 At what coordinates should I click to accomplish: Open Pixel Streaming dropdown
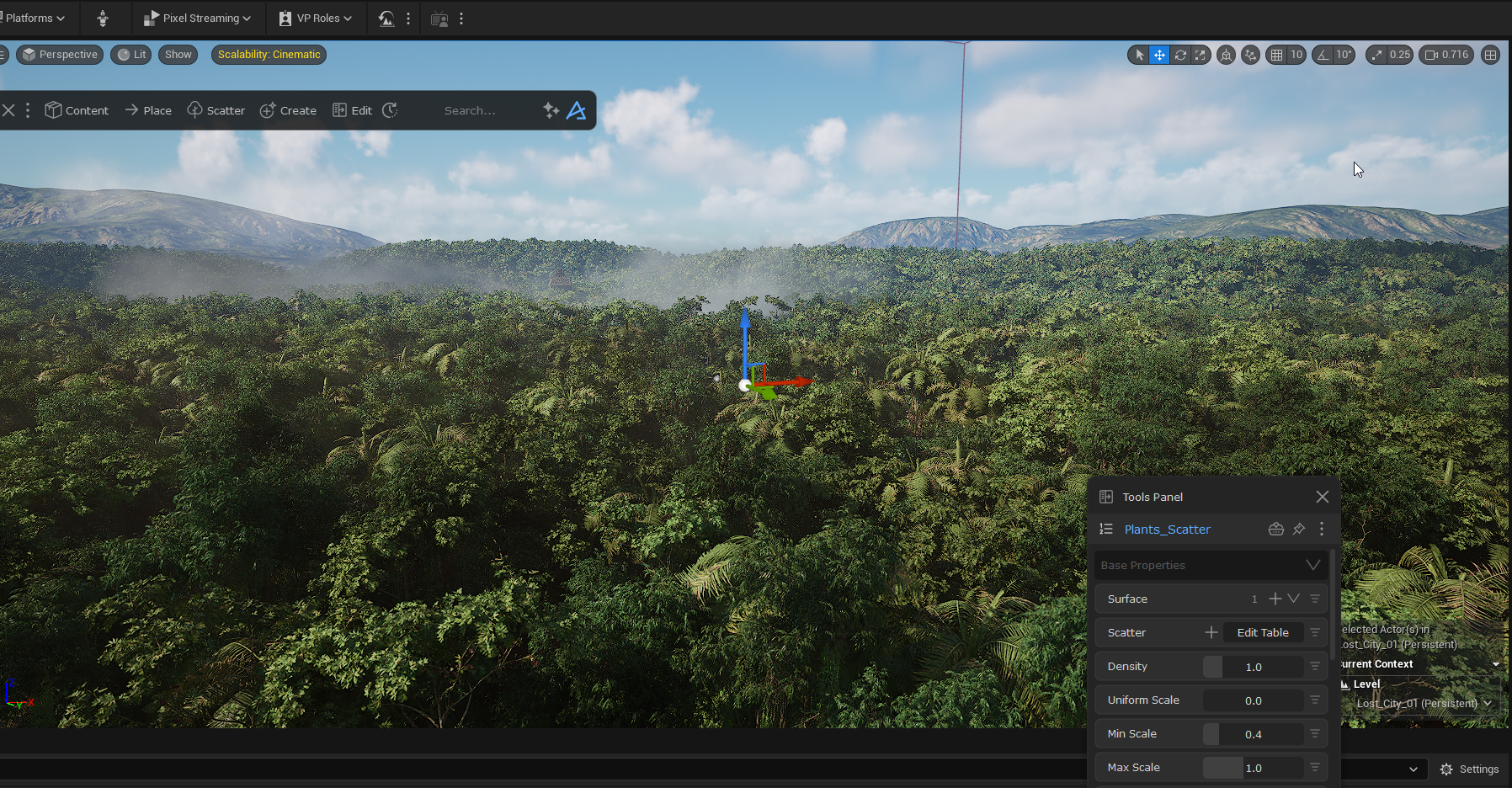[197, 18]
